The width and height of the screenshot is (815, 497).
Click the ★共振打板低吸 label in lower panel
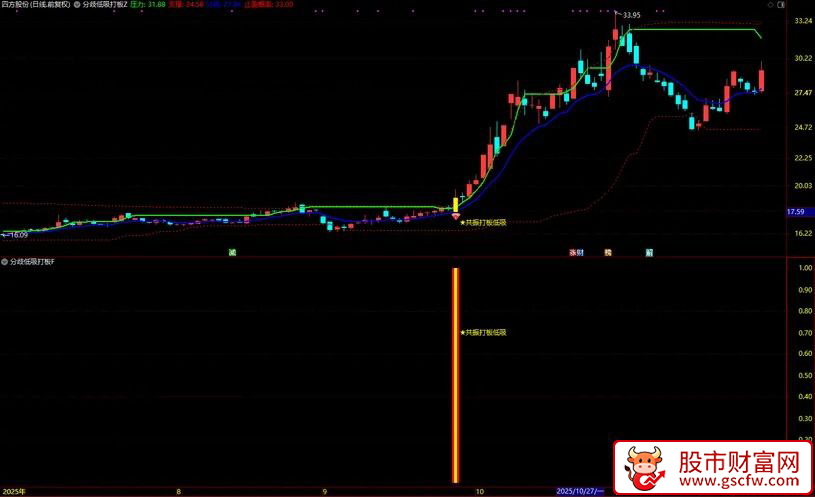tap(483, 332)
